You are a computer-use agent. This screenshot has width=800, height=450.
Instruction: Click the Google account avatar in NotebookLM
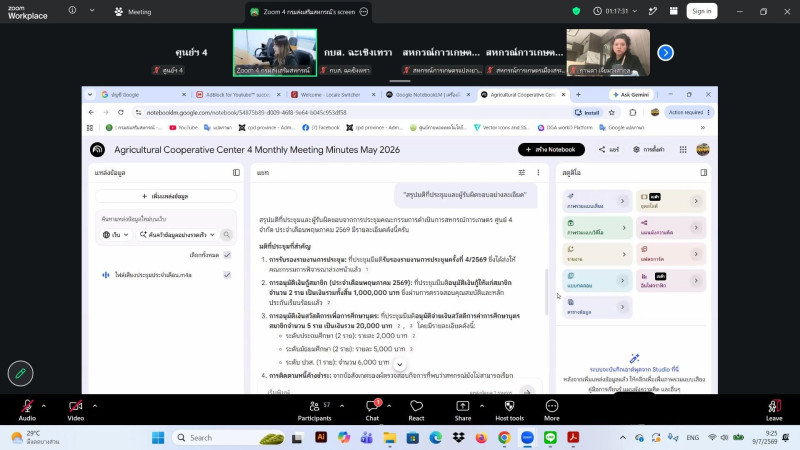tap(703, 149)
